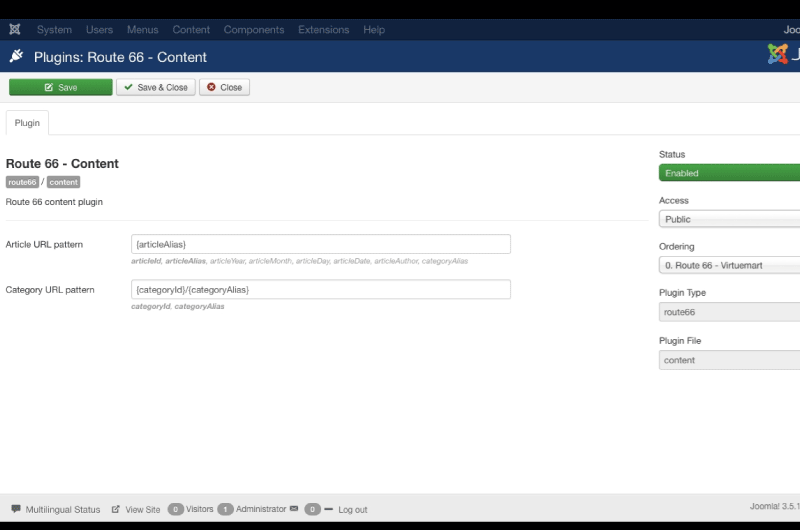Screen dimensions: 800x530
Task: Click the Category URL pattern label
Action: pos(50,289)
